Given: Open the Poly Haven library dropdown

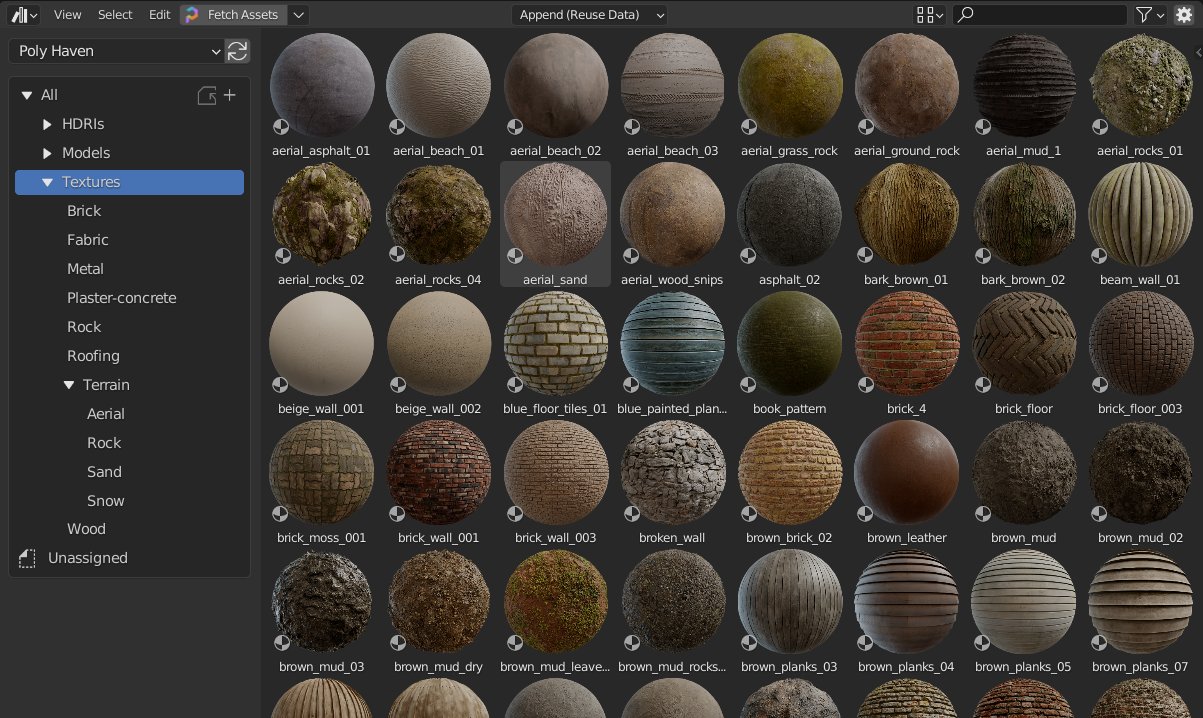Looking at the screenshot, I should tap(117, 51).
